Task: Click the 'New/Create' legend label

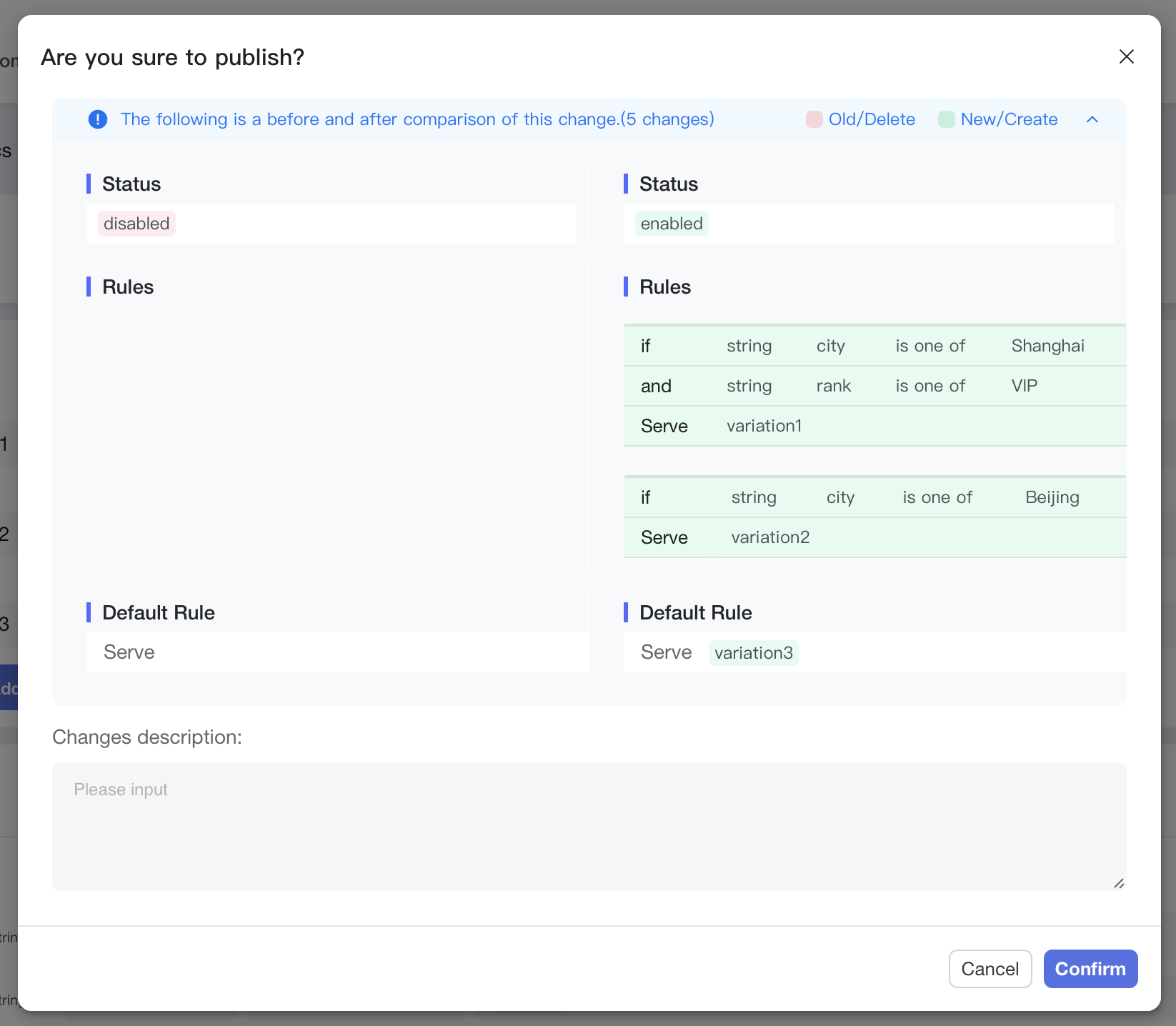Action: 1009,119
